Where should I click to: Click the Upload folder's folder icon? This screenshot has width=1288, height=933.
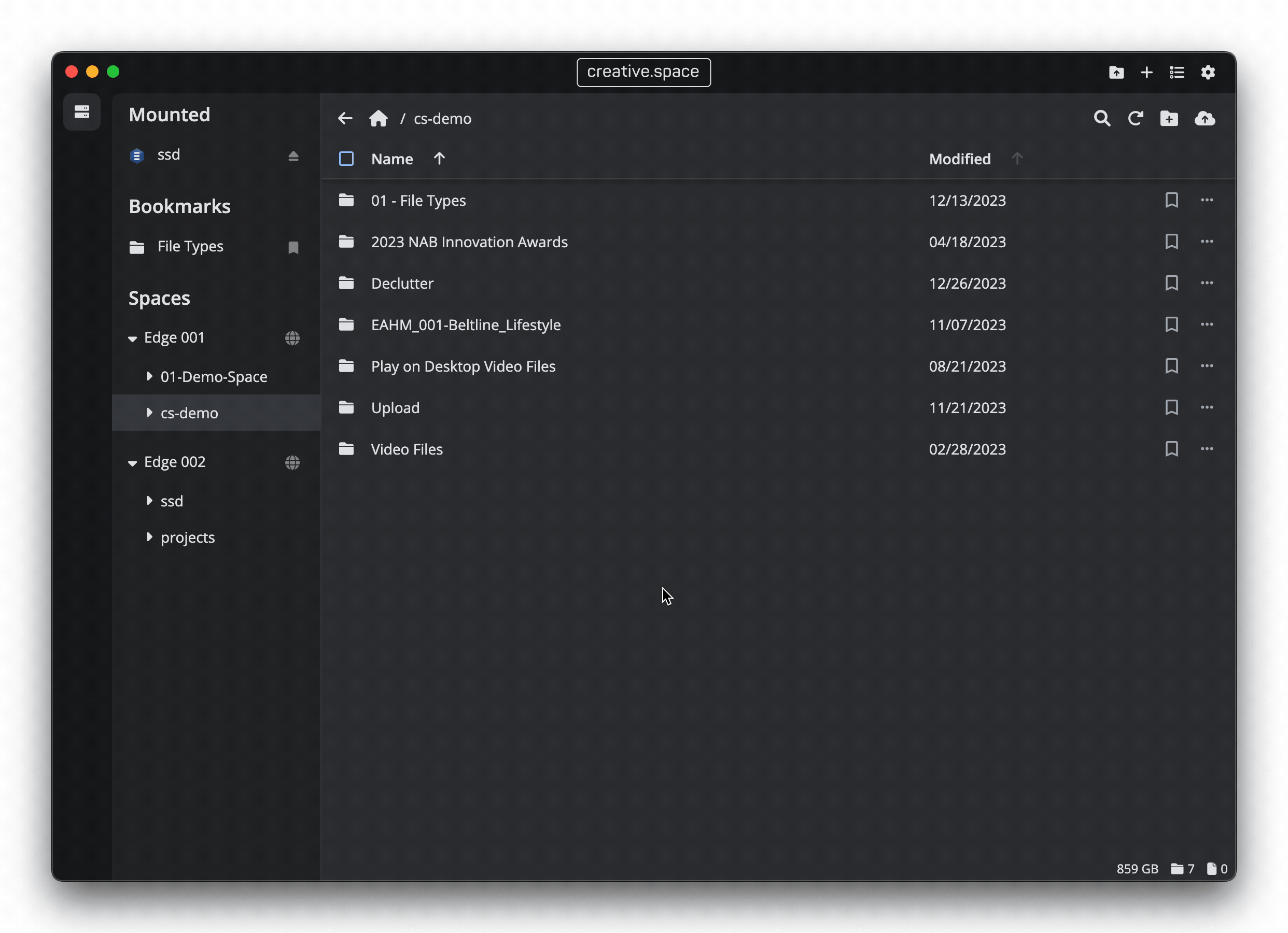pos(346,407)
